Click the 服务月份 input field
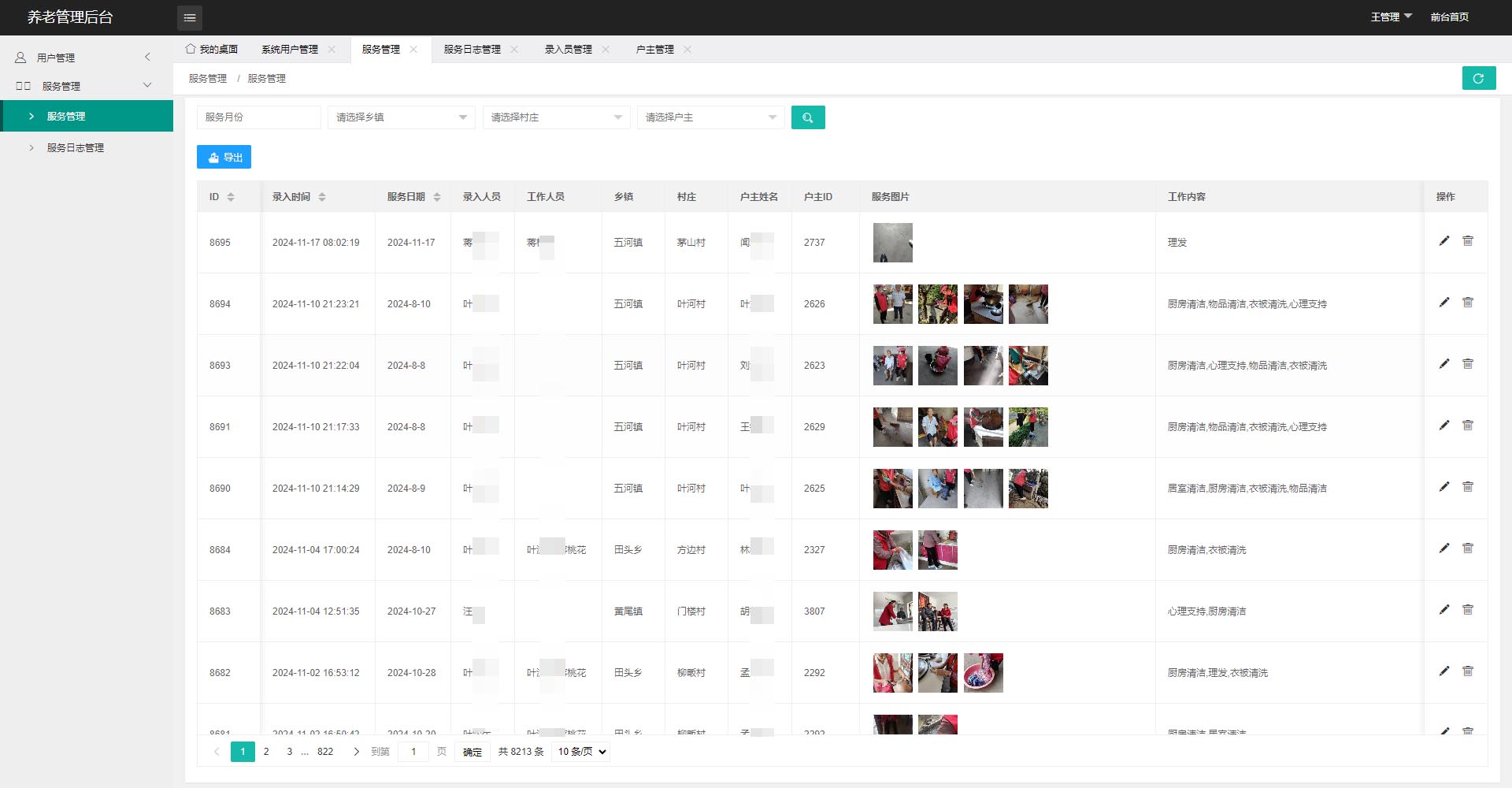 pos(258,117)
